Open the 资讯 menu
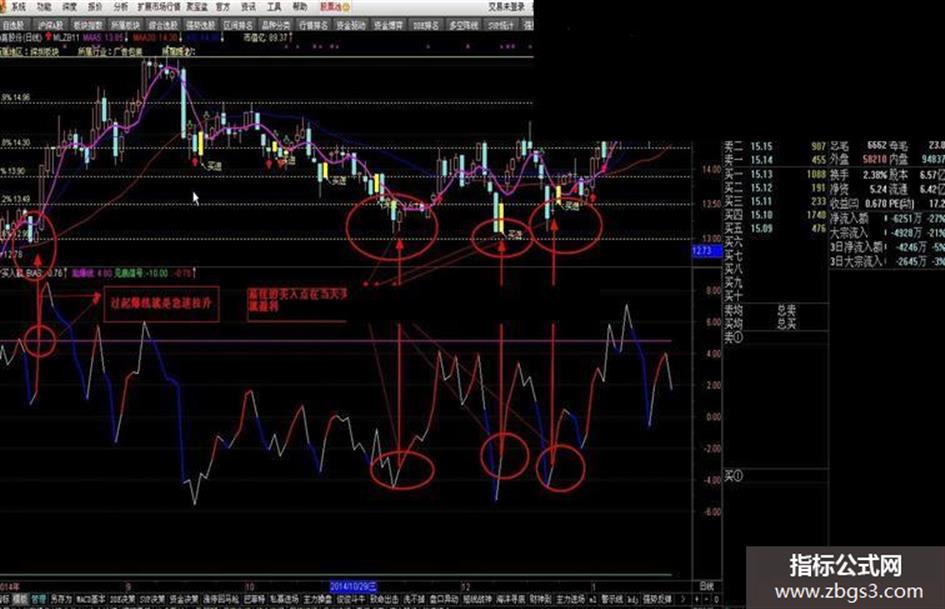This screenshot has width=945, height=609. [x=248, y=7]
